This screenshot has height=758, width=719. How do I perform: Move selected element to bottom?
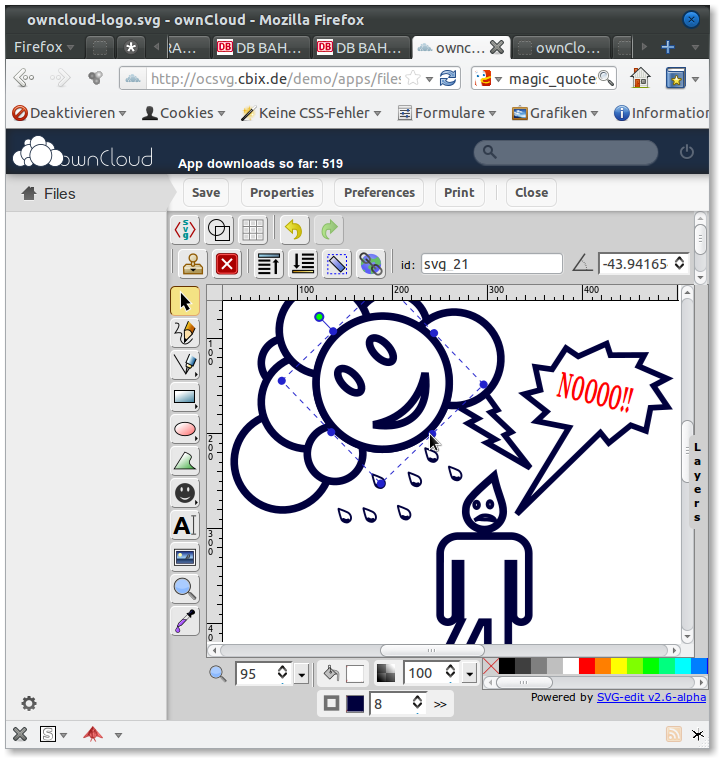pos(303,264)
